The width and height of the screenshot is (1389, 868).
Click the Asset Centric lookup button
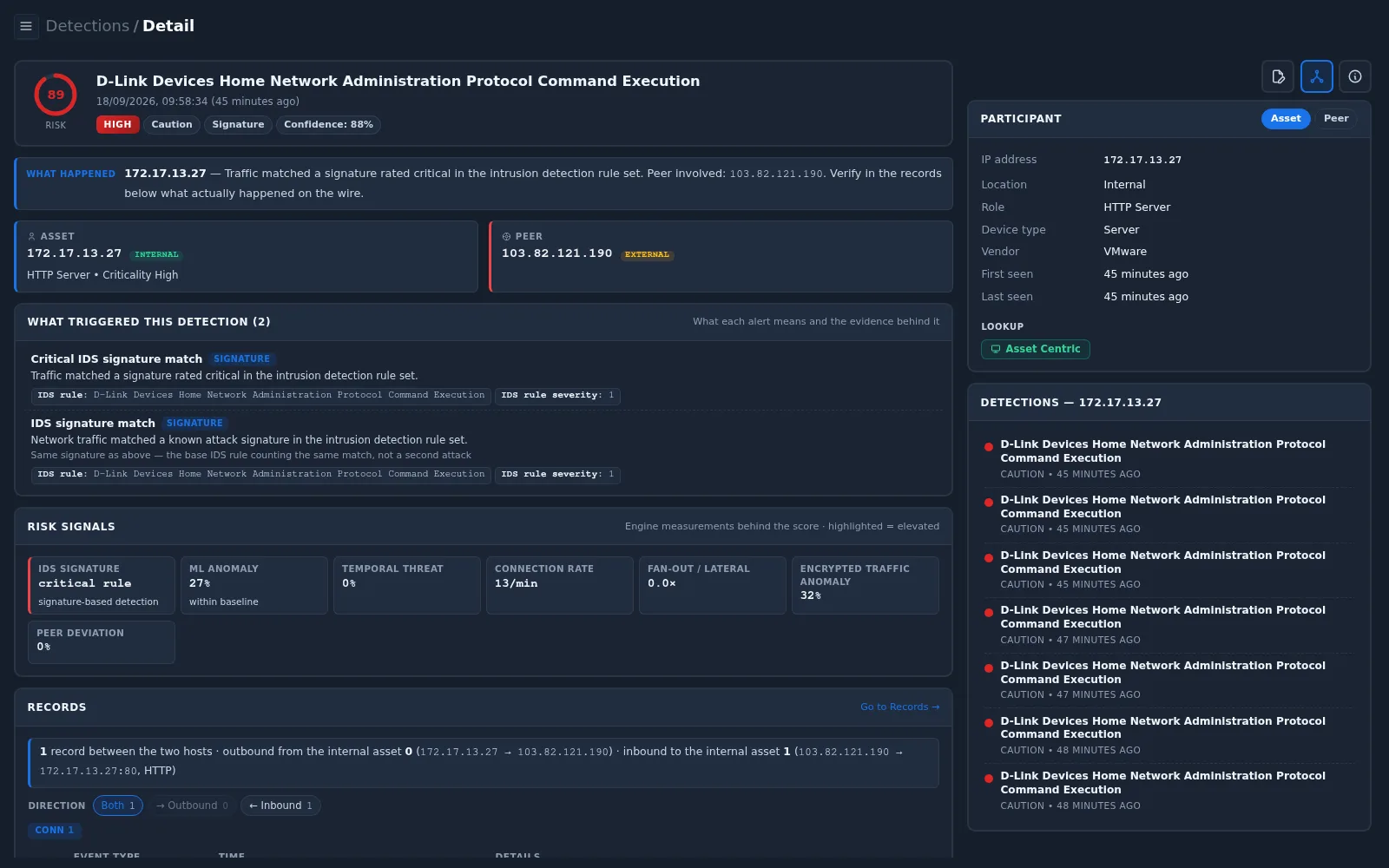pos(1035,349)
